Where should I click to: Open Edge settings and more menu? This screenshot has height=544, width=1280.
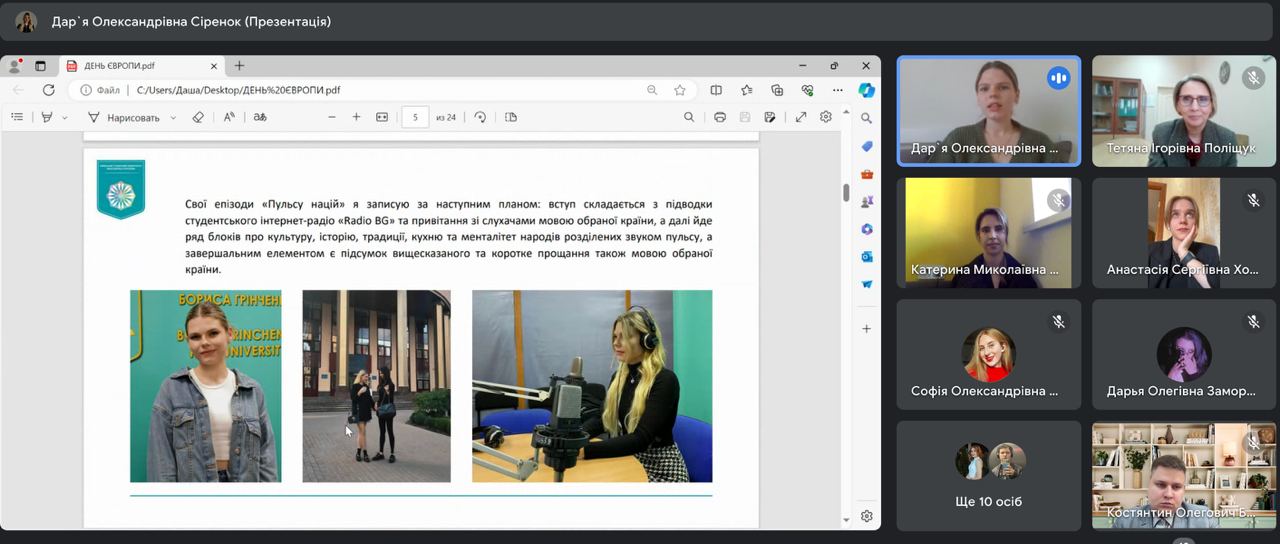[837, 90]
